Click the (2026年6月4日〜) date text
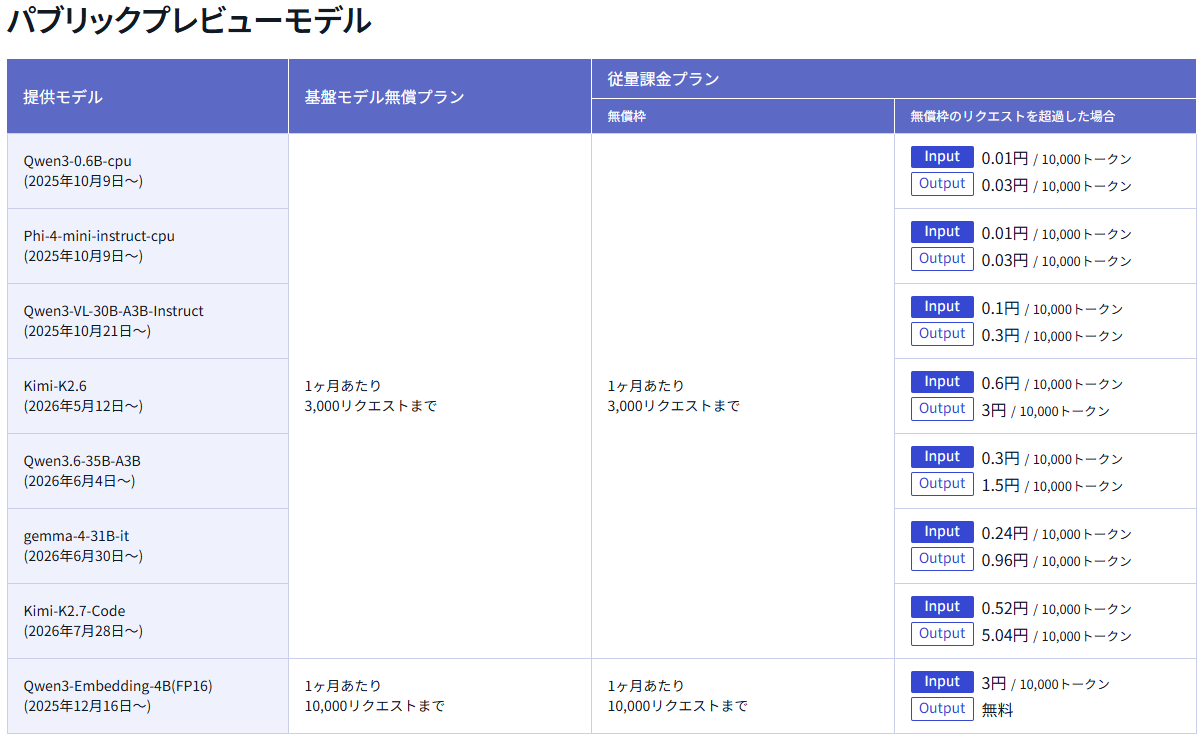Viewport: 1203px width, 739px height. pos(79,481)
